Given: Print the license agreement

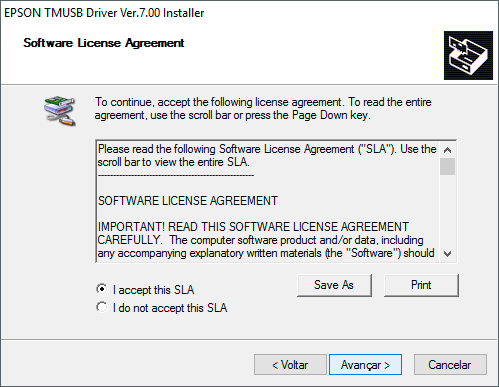Looking at the screenshot, I should click(421, 285).
